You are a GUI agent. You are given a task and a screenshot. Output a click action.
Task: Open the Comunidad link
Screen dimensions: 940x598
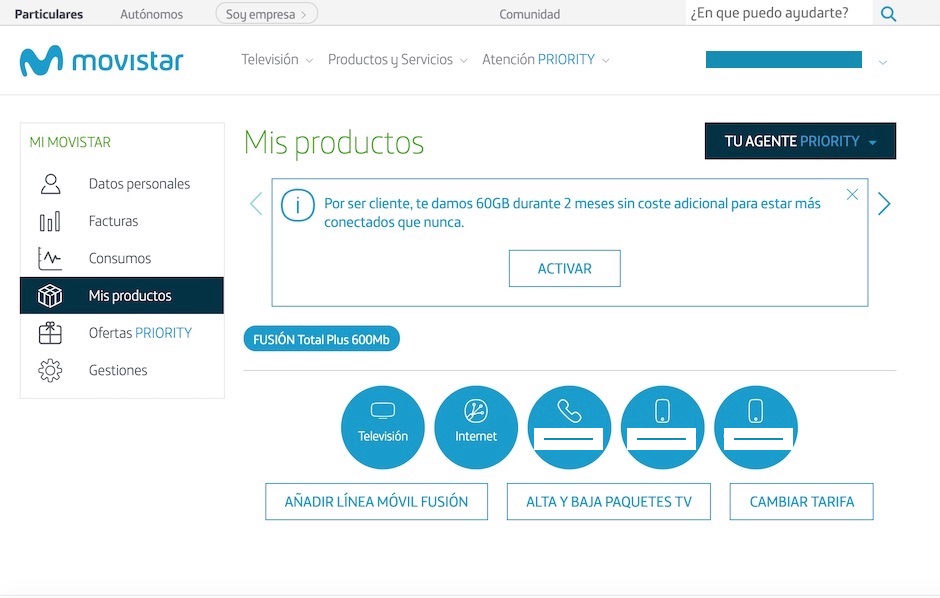point(529,14)
